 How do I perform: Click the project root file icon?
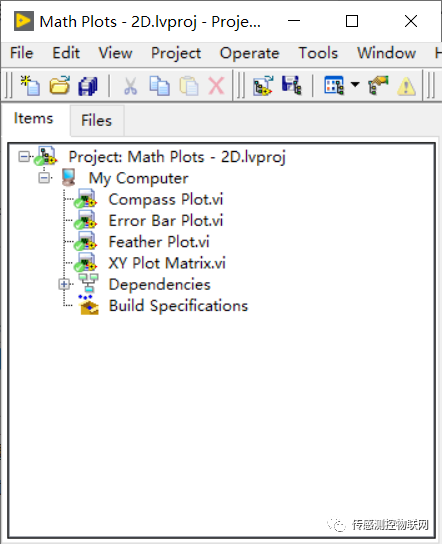coord(46,156)
